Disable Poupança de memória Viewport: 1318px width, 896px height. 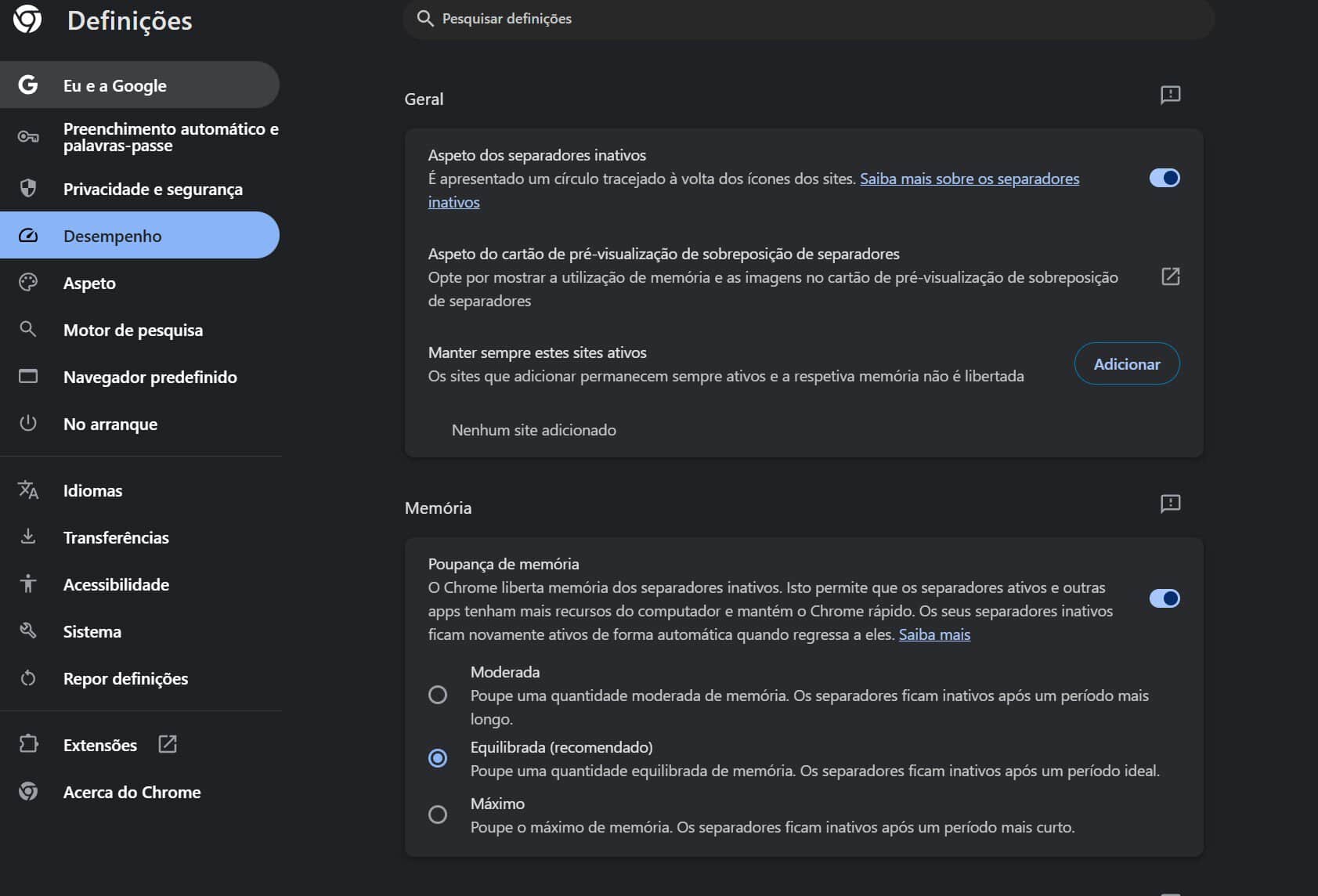tap(1165, 598)
